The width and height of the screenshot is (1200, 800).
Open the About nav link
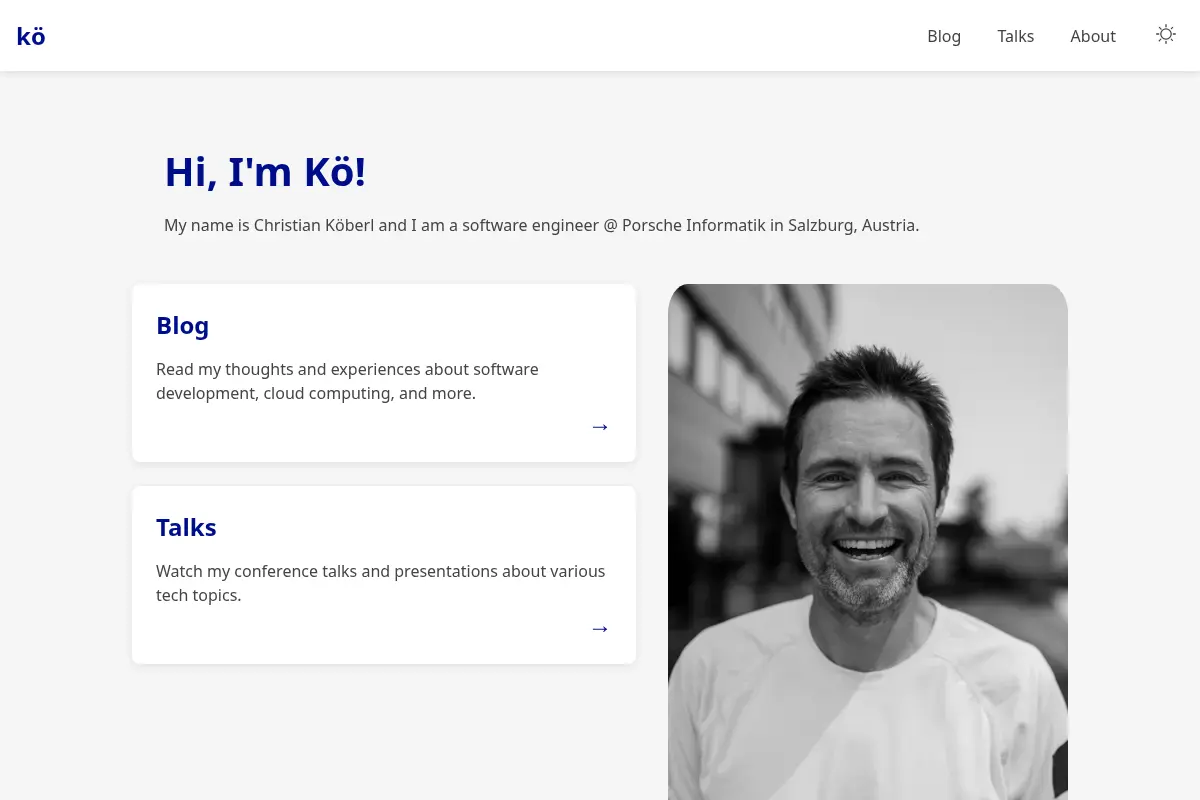point(1092,36)
